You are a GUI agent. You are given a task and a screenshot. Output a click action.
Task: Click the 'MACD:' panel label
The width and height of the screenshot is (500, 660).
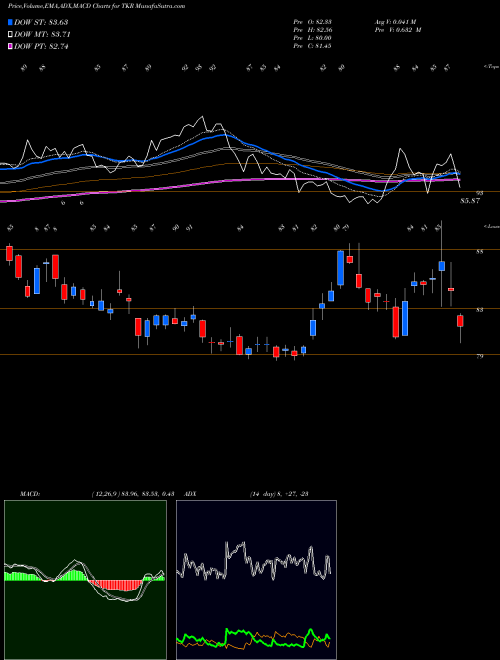click(x=29, y=494)
